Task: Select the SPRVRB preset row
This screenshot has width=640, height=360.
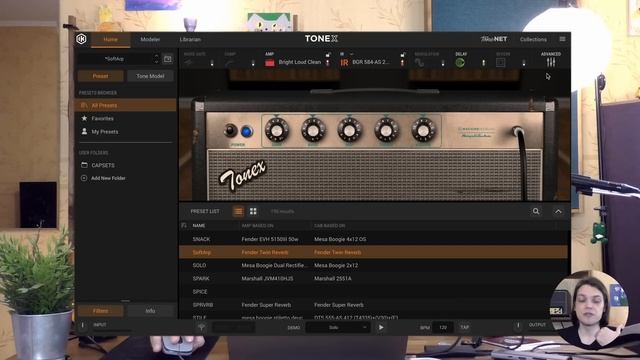Action: pyautogui.click(x=373, y=305)
